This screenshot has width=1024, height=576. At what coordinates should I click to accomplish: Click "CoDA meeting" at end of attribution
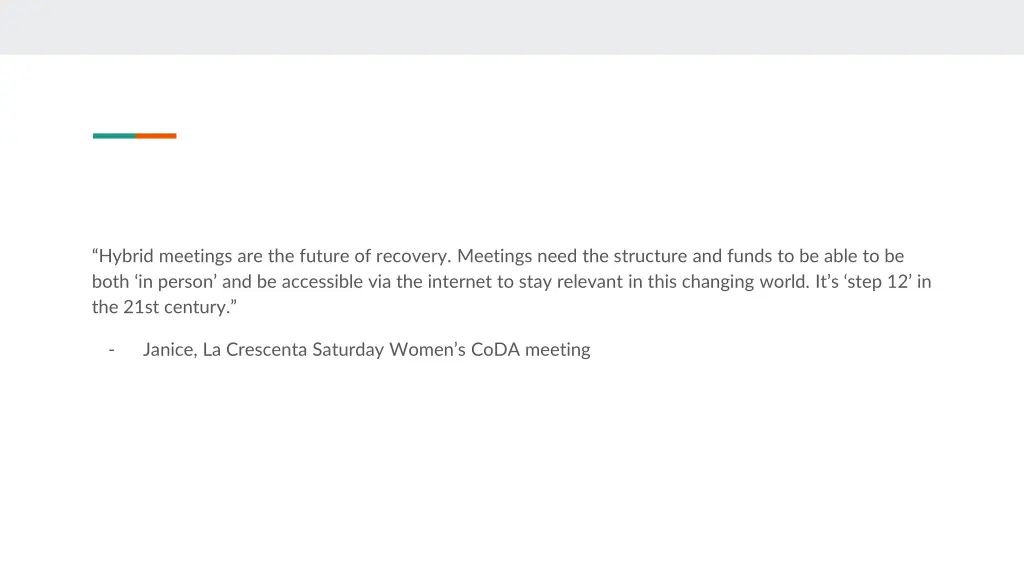coord(530,349)
